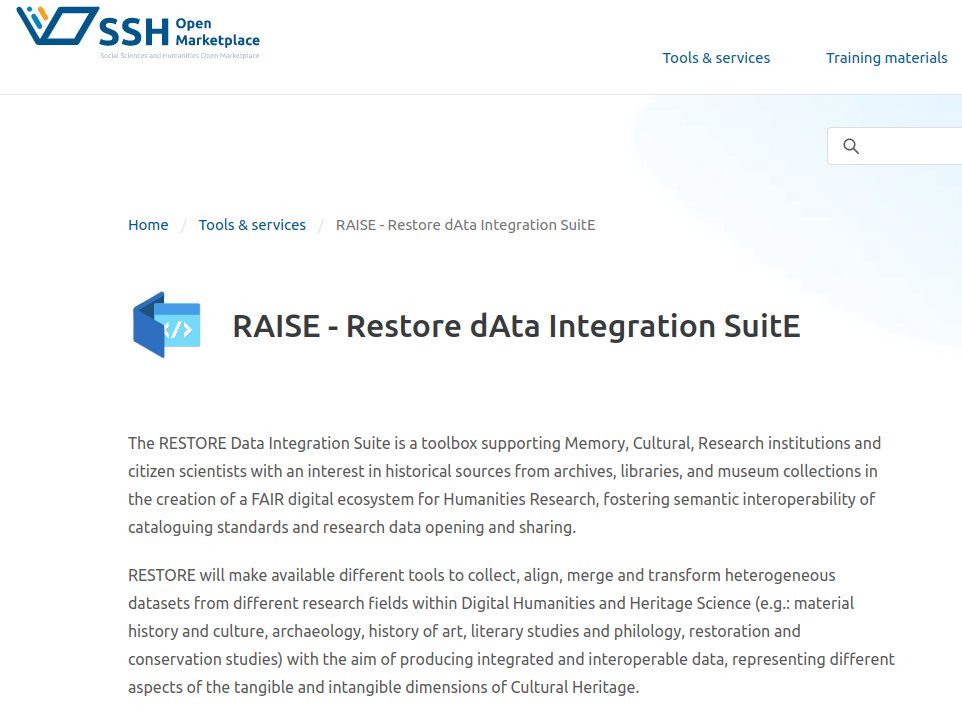Go to Home via breadcrumb

148,225
